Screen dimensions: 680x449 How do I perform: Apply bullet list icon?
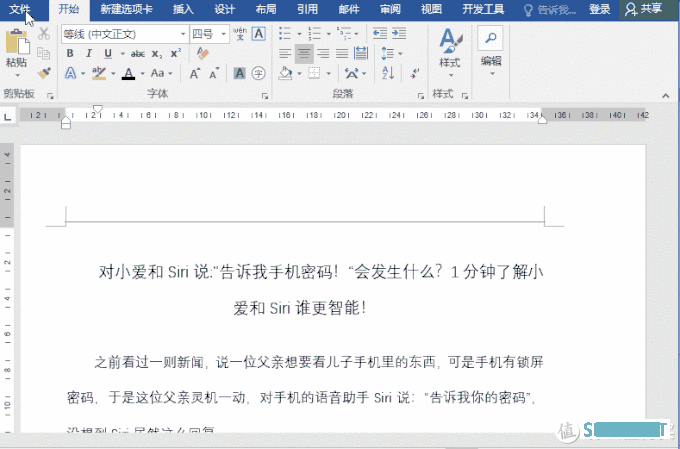click(284, 33)
